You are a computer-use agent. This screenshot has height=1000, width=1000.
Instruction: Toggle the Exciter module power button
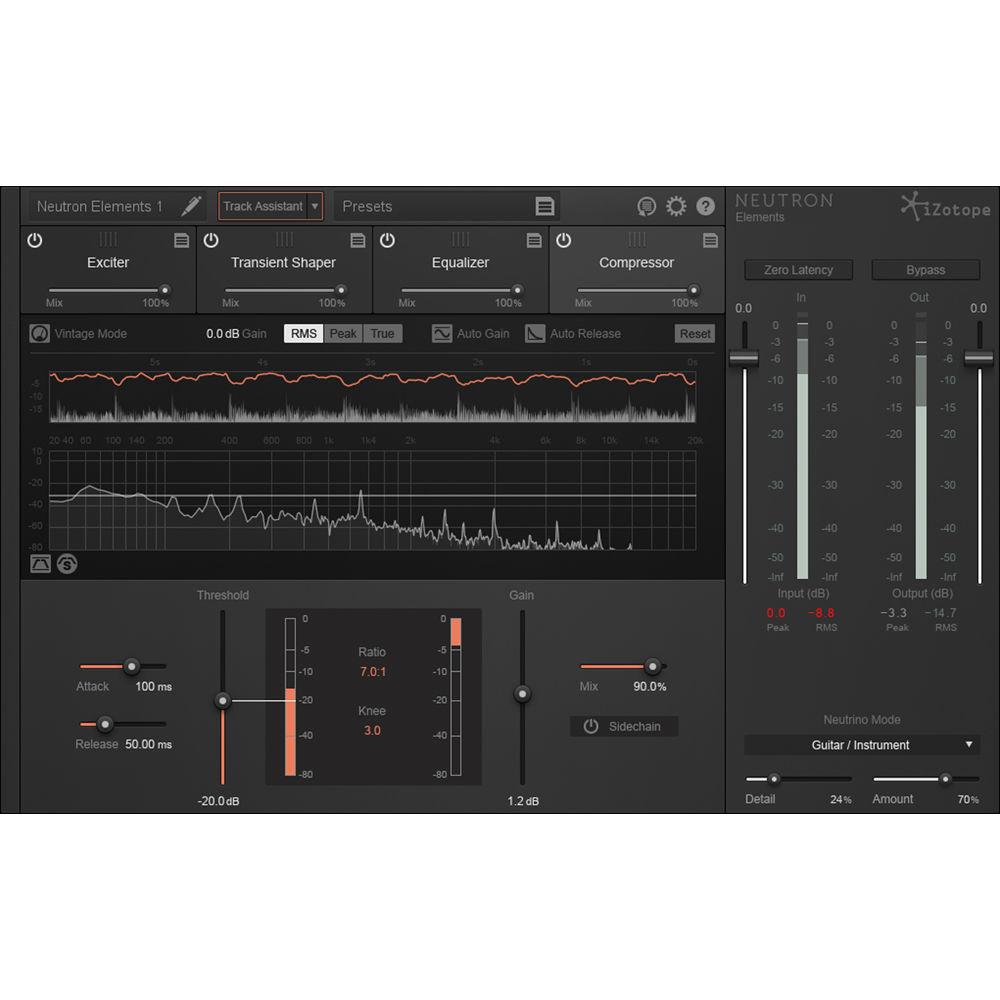[x=34, y=240]
